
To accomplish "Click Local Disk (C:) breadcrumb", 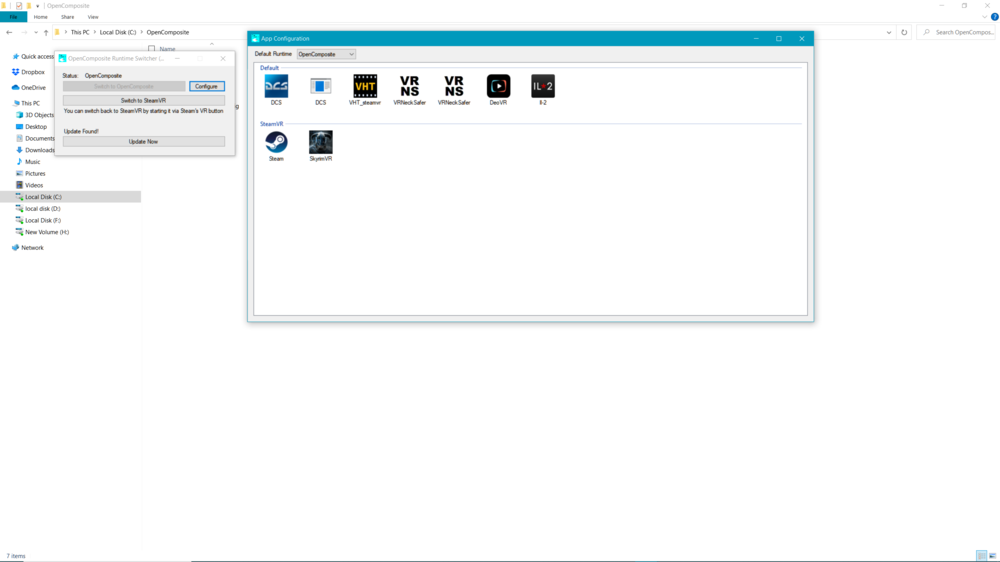I will pyautogui.click(x=118, y=32).
